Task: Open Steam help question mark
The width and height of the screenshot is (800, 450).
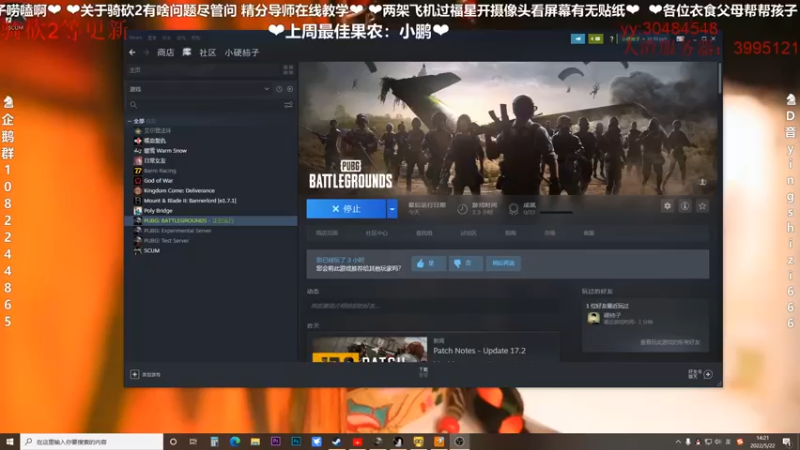Action: pos(611,39)
